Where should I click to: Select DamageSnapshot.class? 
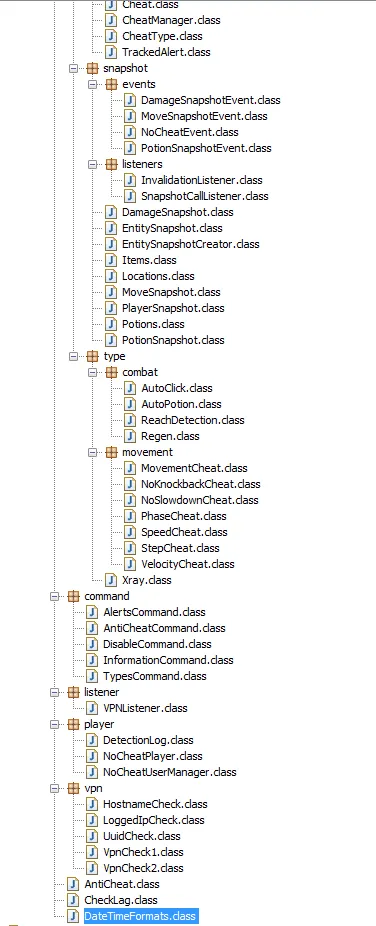click(x=178, y=212)
